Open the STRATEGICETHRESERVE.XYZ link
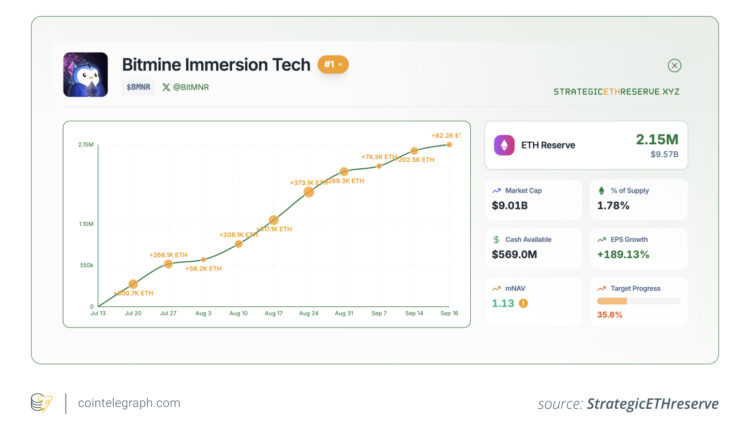This screenshot has height=430, width=750. click(617, 91)
